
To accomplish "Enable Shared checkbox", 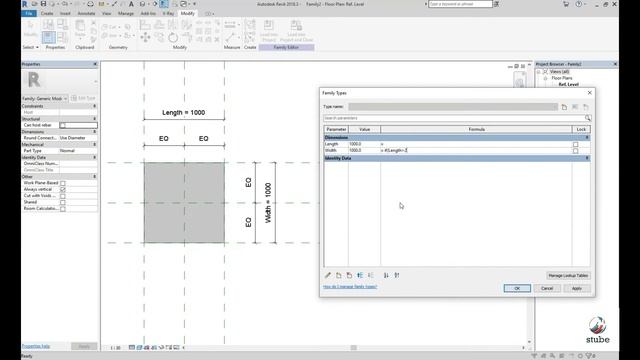I will [x=63, y=202].
